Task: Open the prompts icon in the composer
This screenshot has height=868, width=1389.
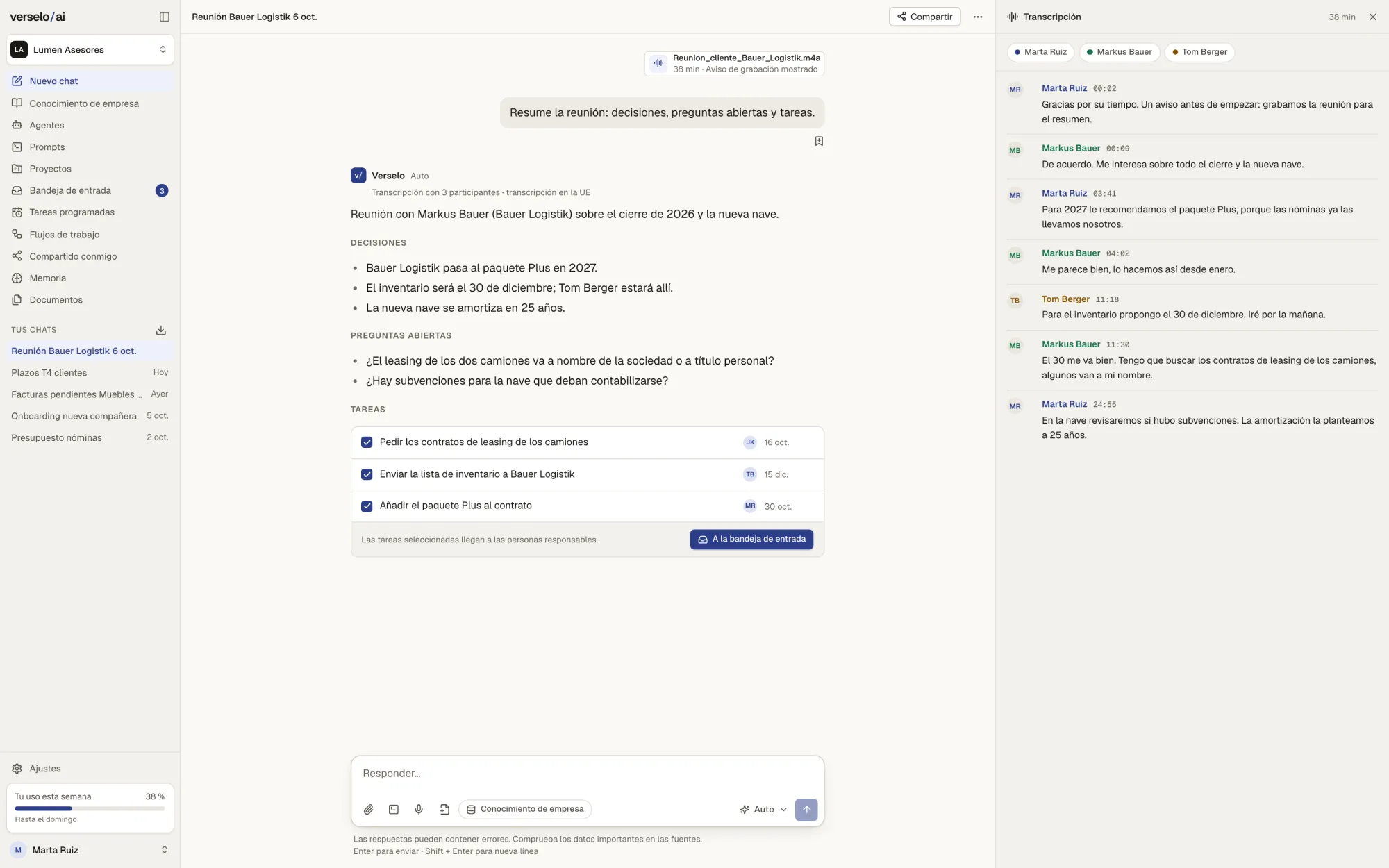Action: tap(394, 810)
